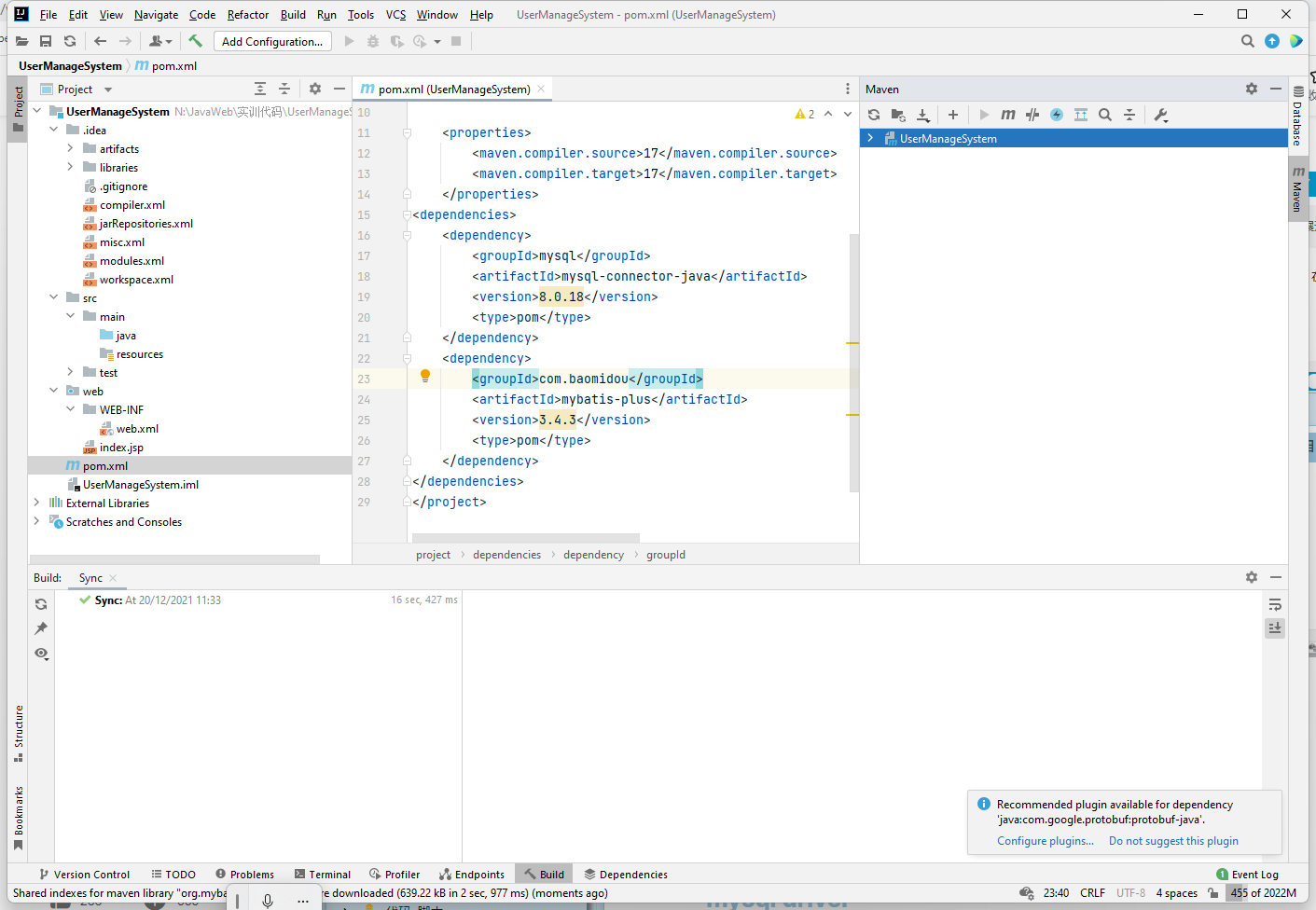Image resolution: width=1316 pixels, height=910 pixels.
Task: Open the Refactor menu
Action: (x=248, y=15)
